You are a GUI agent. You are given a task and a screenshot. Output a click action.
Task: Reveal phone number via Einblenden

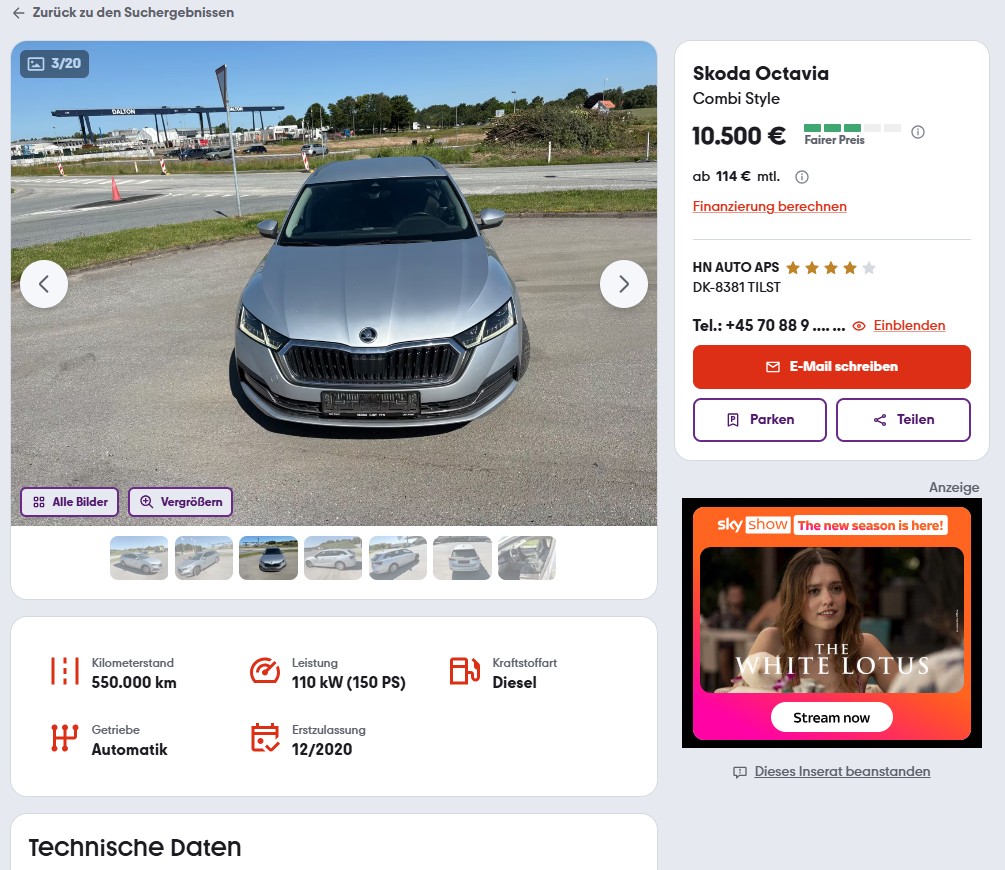click(909, 326)
